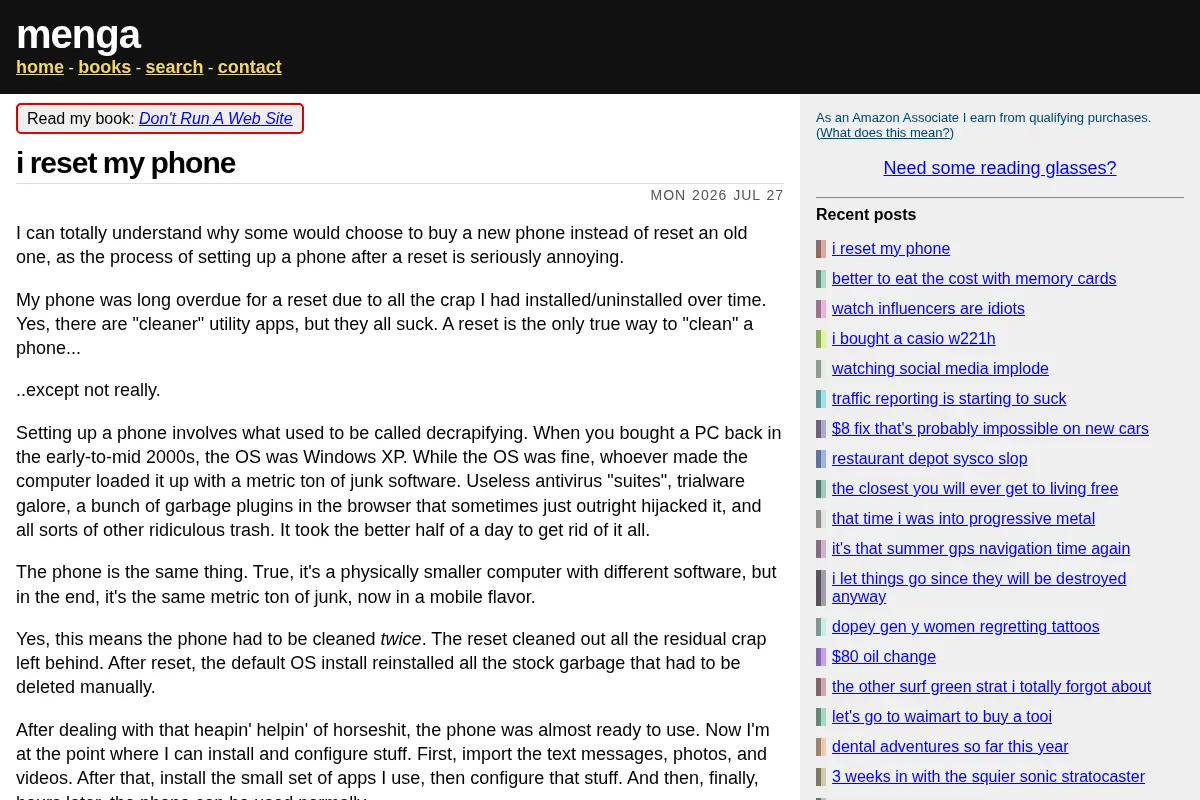The width and height of the screenshot is (1200, 800).
Task: Open '$80 oil change' post link
Action: click(x=884, y=657)
